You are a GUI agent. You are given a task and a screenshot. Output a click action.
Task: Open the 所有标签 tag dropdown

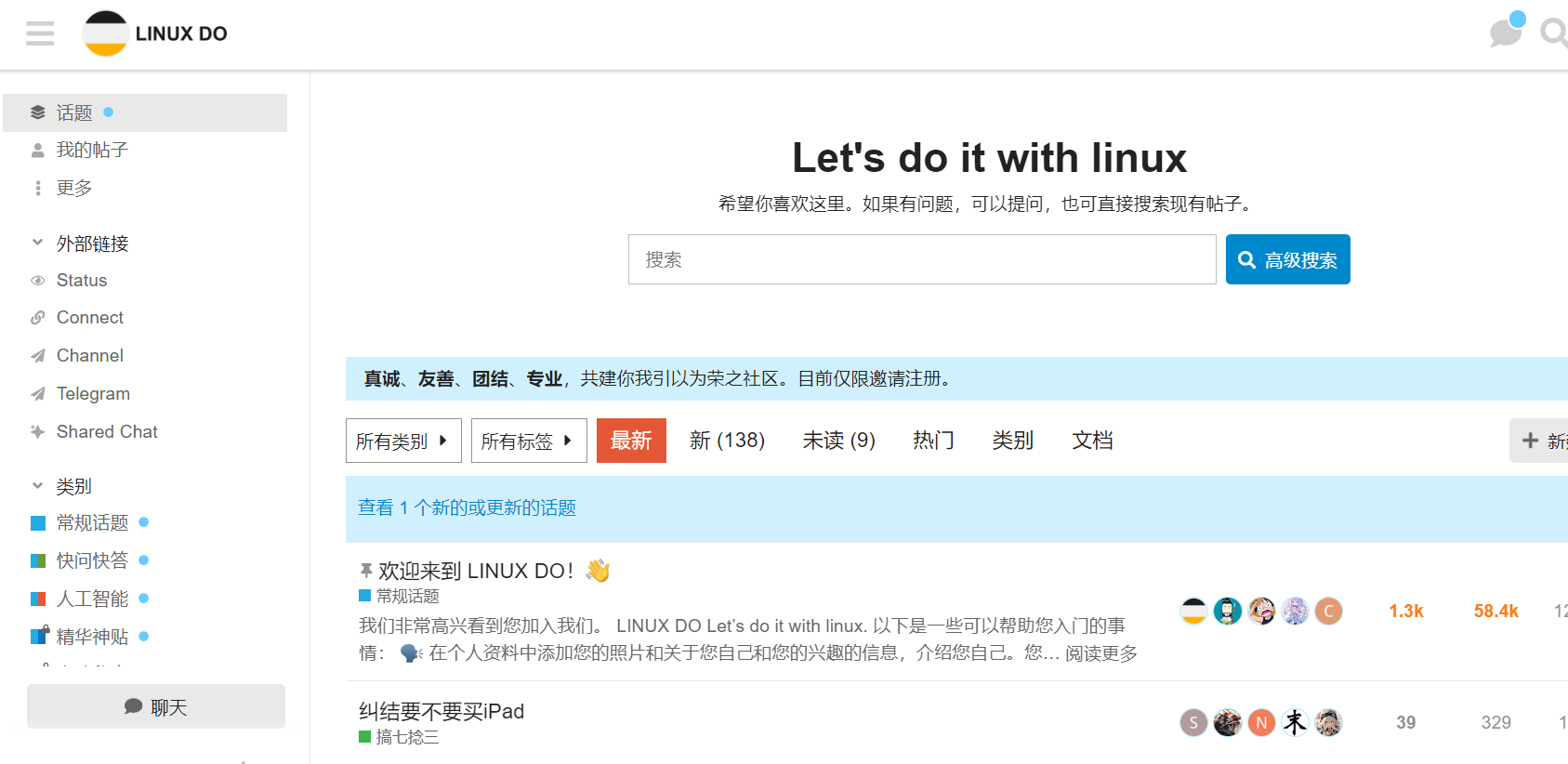(x=529, y=441)
